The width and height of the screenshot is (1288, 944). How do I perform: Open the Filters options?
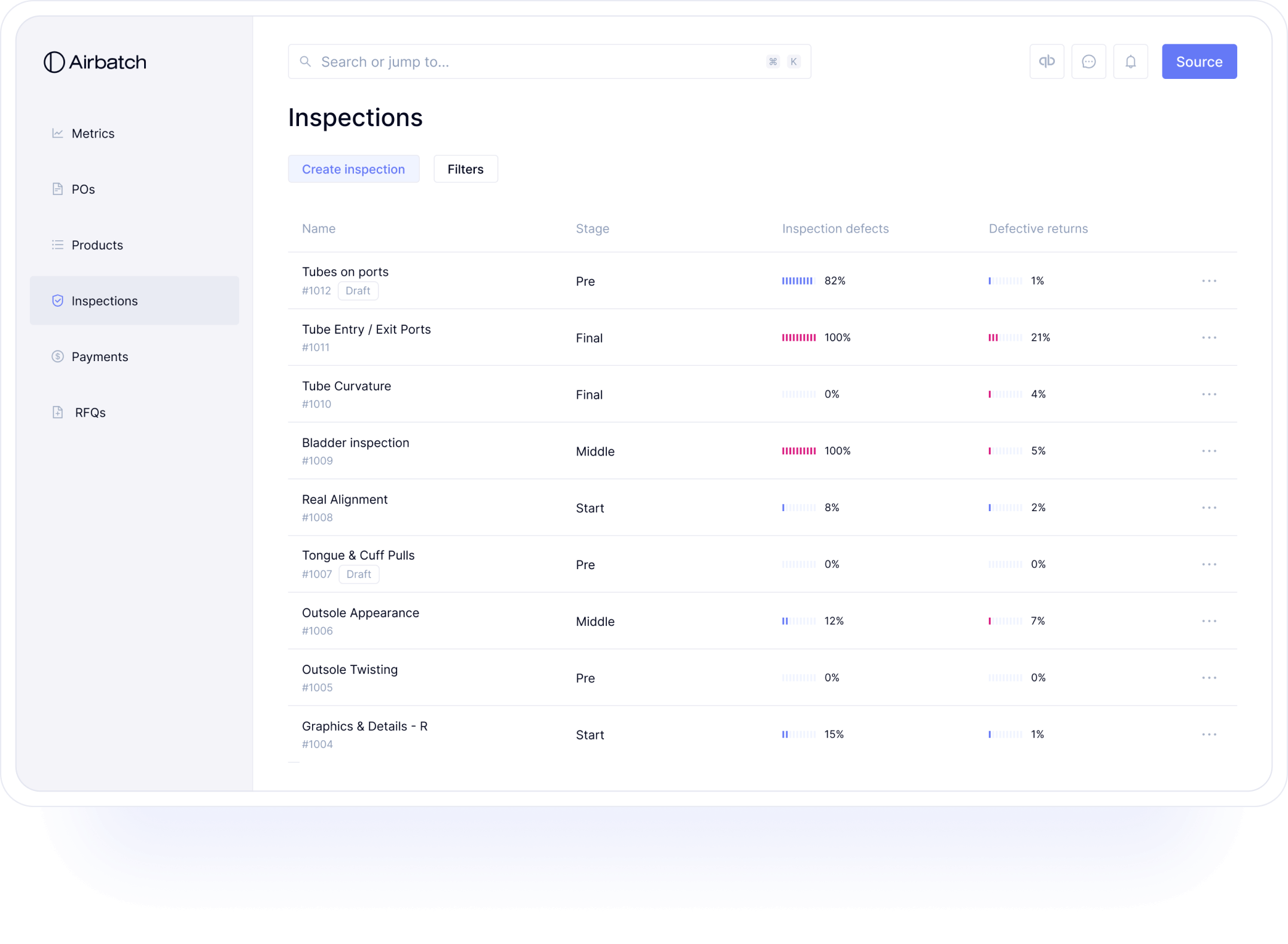click(x=465, y=169)
